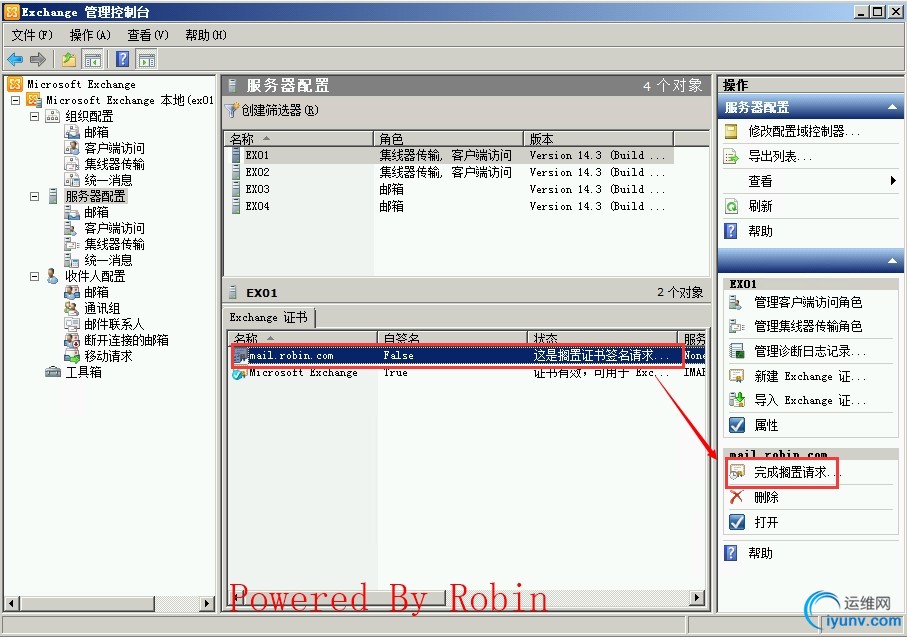Collapse the 服务器配置 actions section

pyautogui.click(x=893, y=107)
